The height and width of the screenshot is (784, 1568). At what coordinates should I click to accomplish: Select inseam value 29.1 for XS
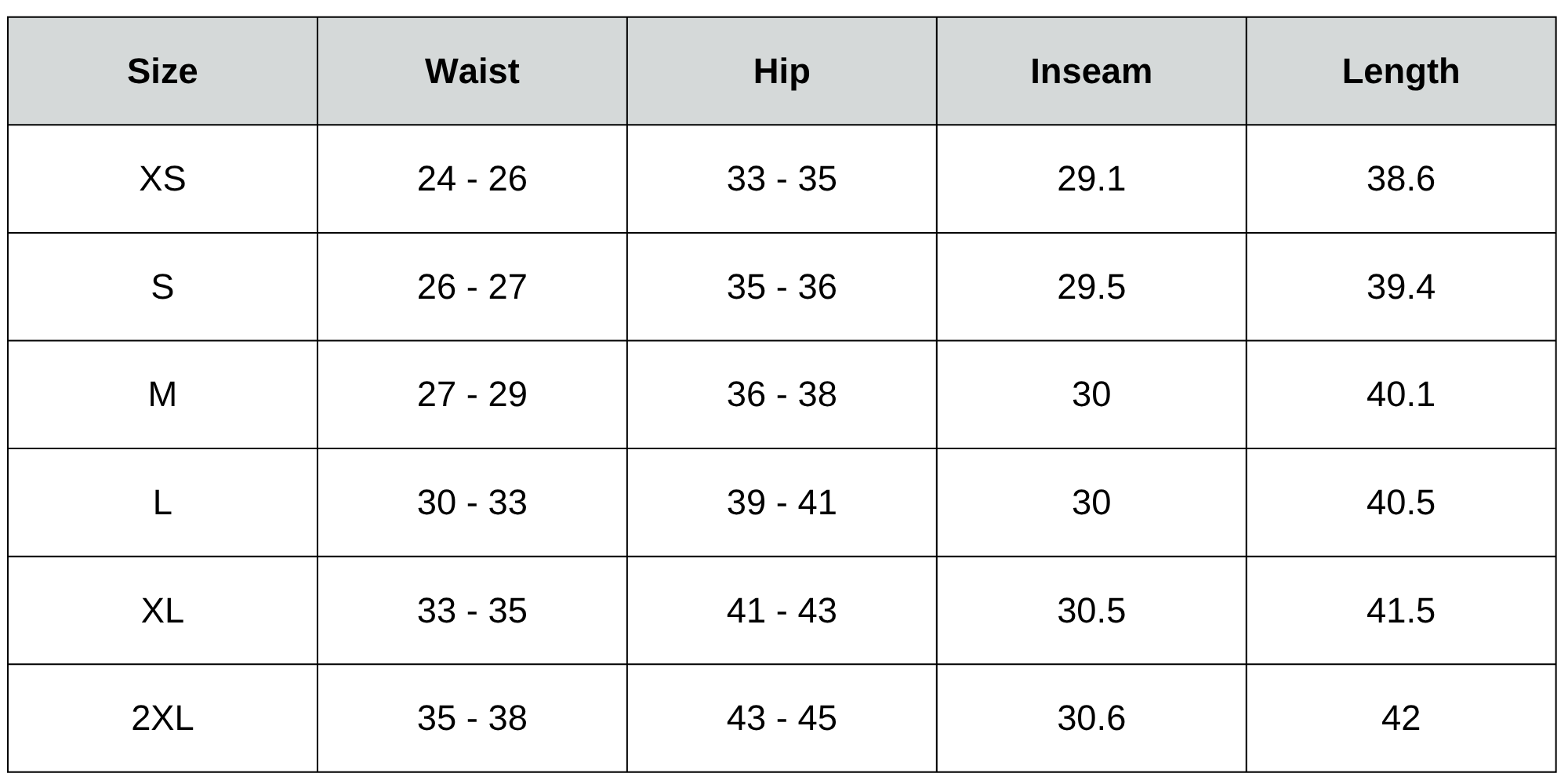(1091, 179)
